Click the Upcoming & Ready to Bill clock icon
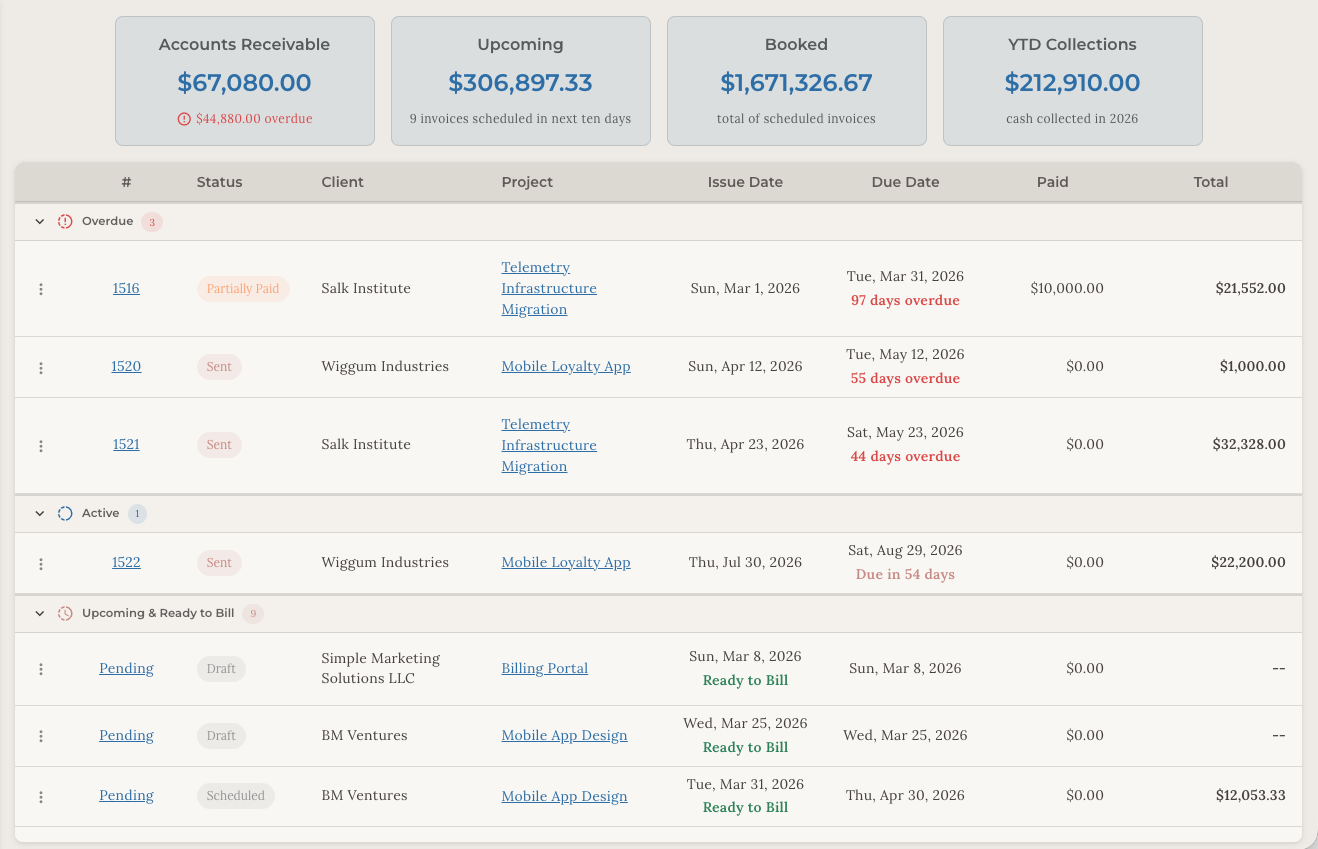Screen dimensions: 1318x849 click(x=65, y=613)
